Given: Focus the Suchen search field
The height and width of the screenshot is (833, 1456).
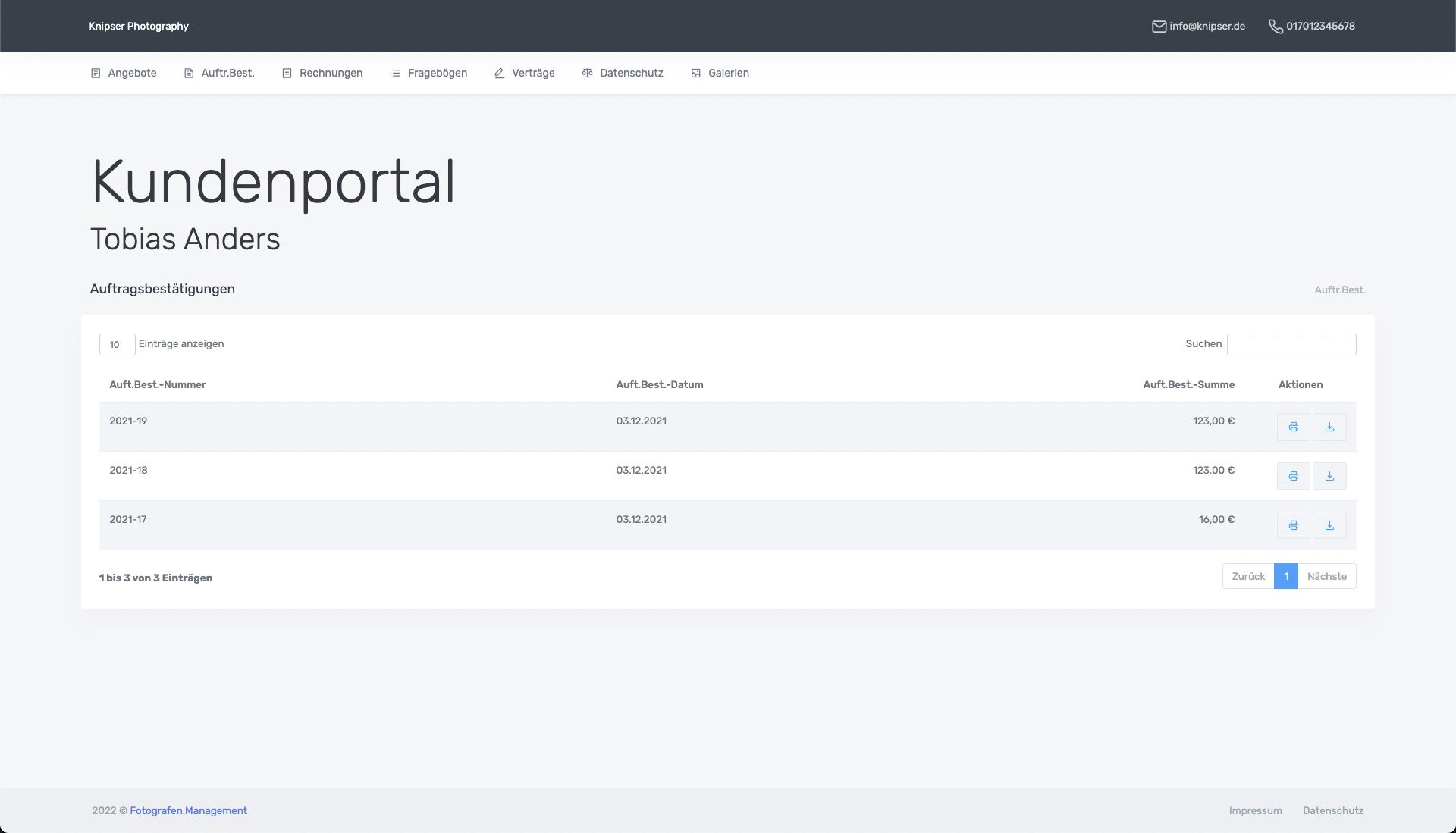Looking at the screenshot, I should tap(1291, 344).
